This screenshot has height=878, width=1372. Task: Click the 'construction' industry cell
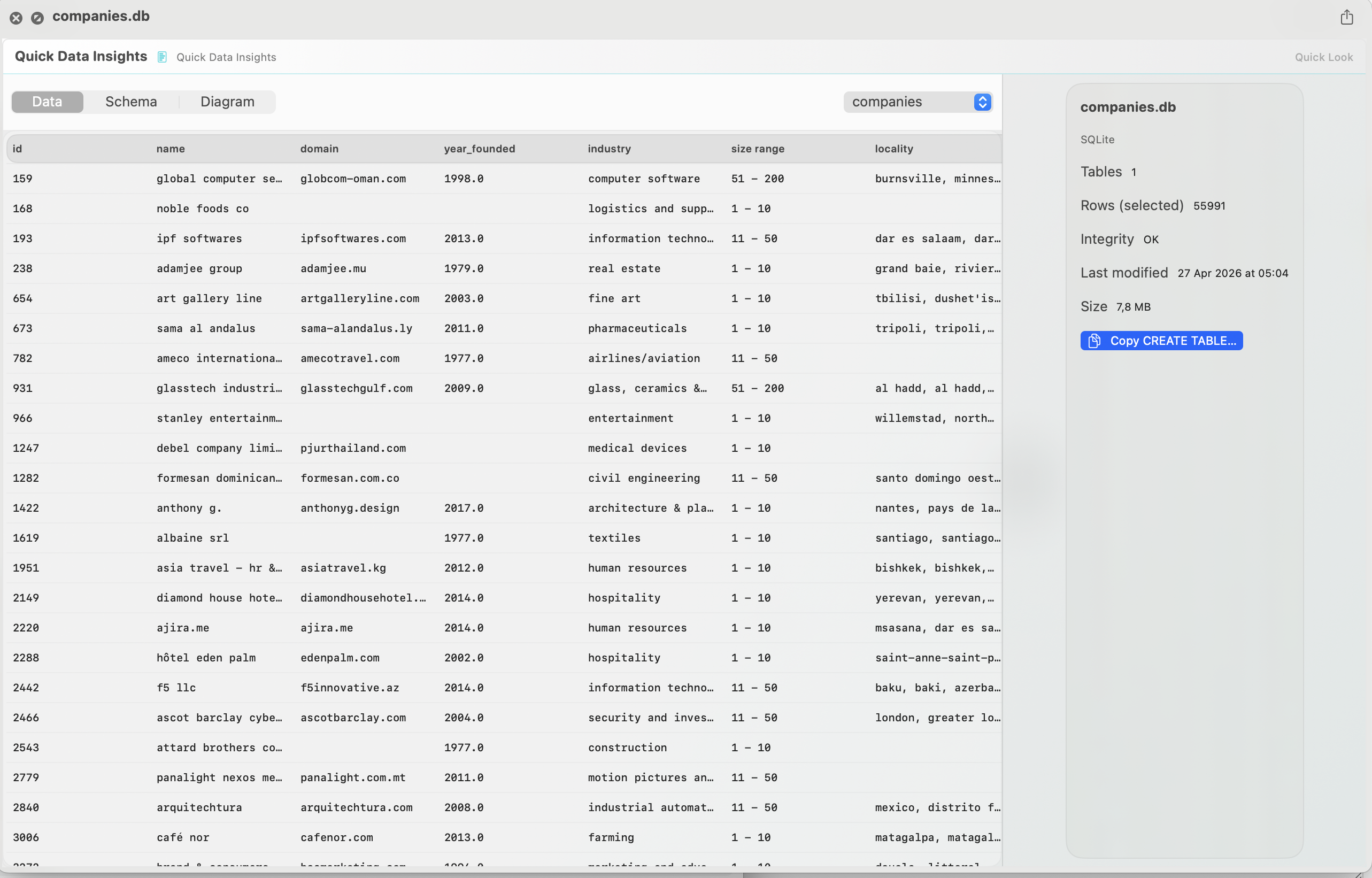627,748
